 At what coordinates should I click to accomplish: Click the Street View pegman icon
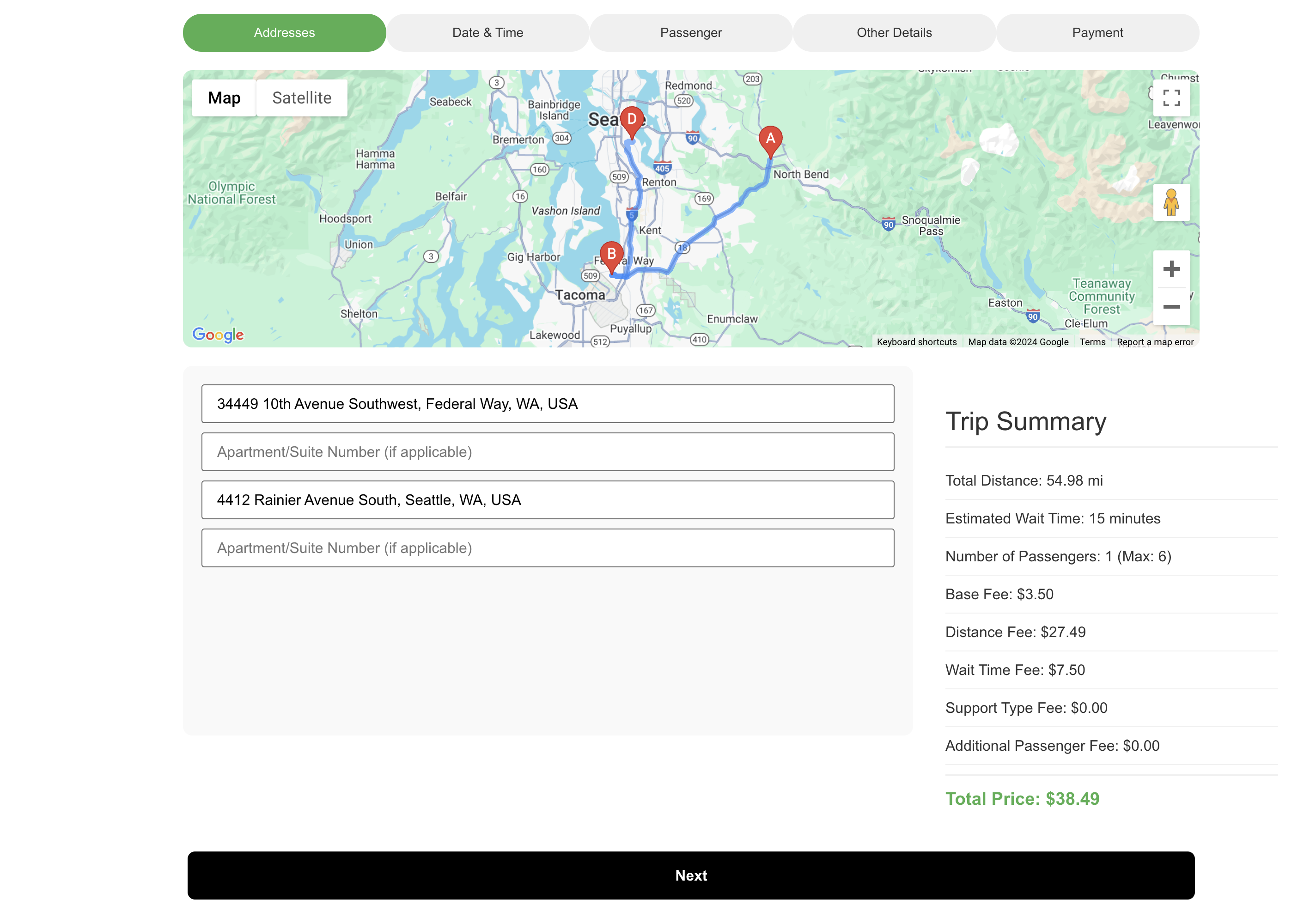pyautogui.click(x=1171, y=202)
